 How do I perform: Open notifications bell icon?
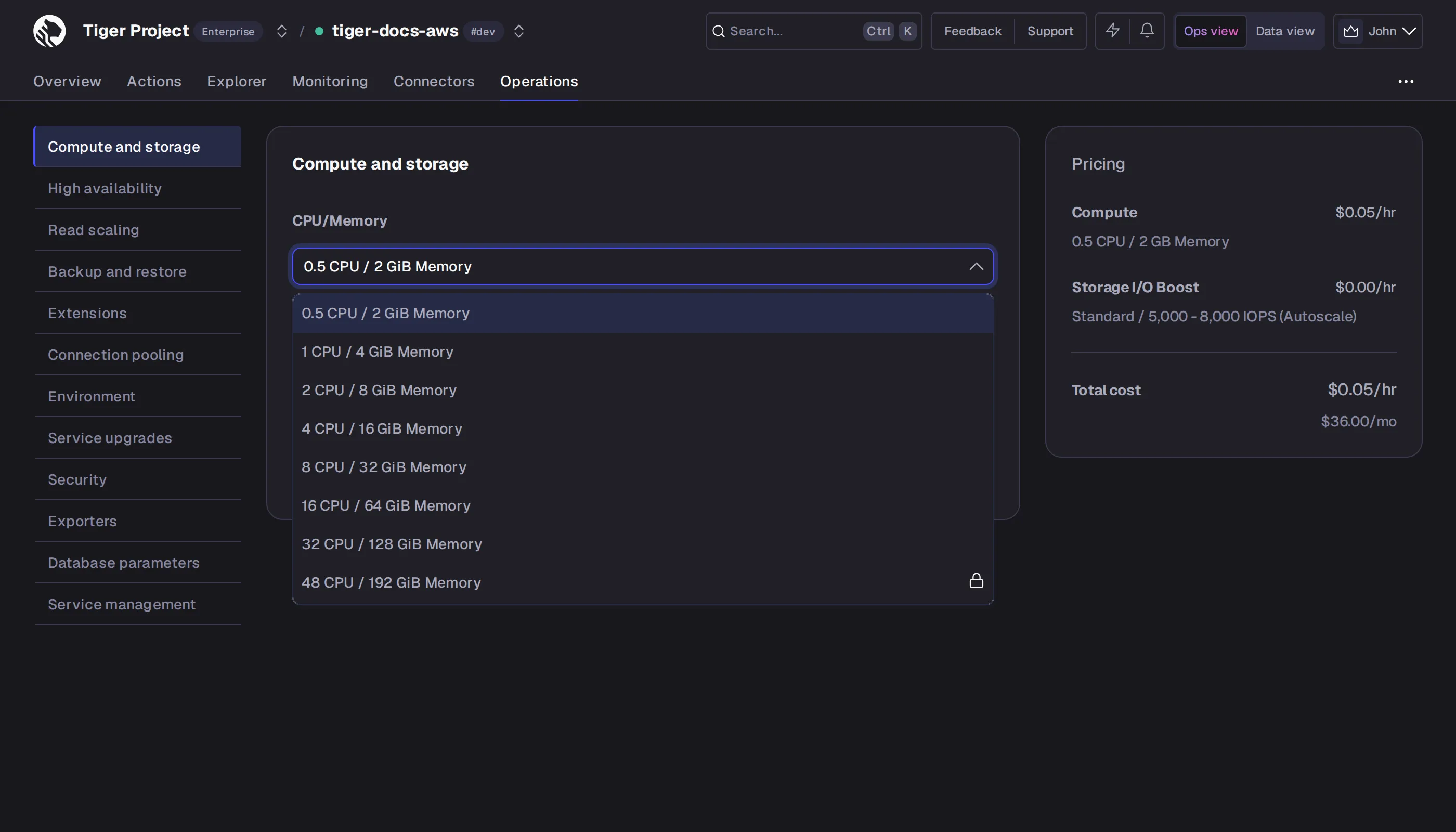click(x=1146, y=30)
